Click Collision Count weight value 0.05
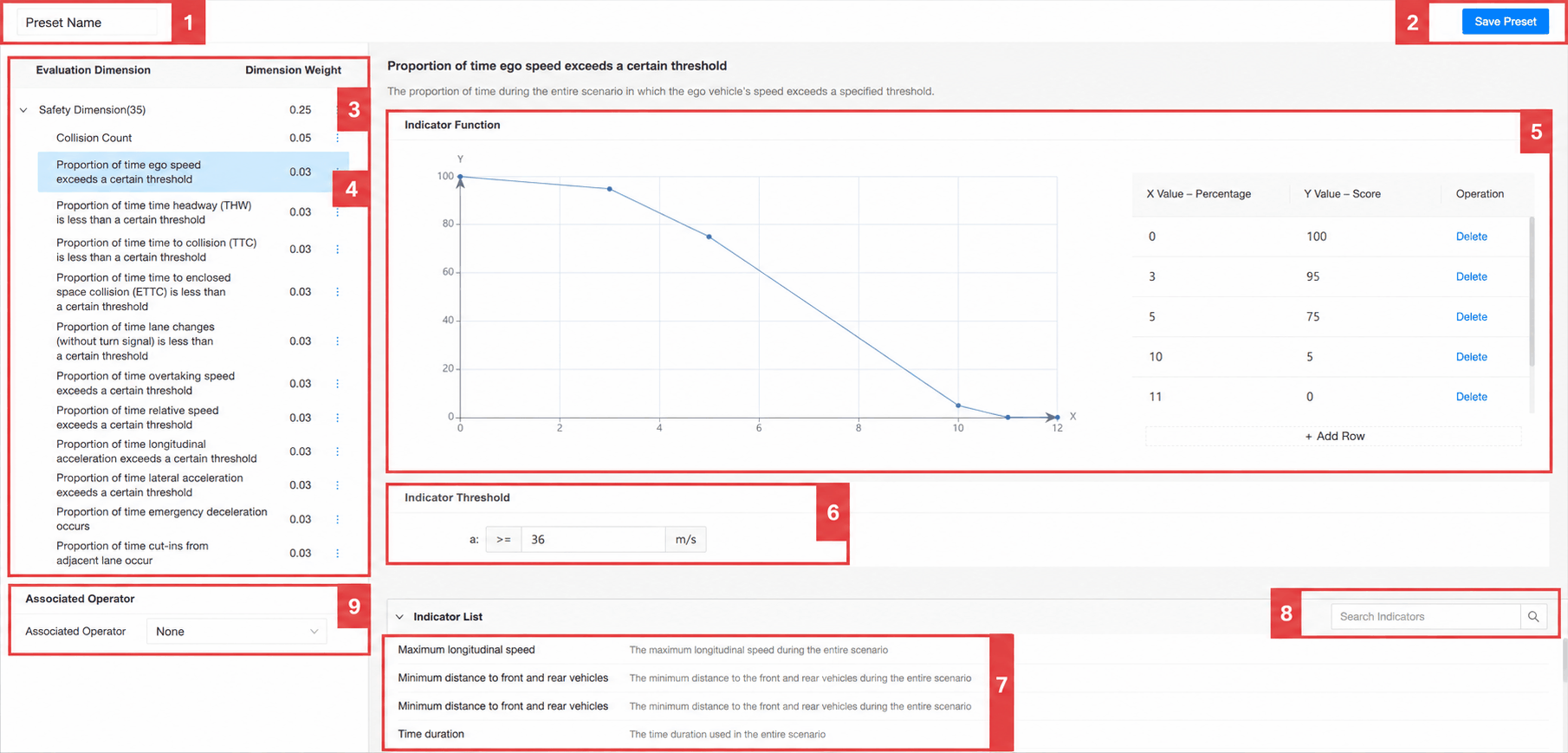Screen dimensions: 1568x753 click(300, 138)
